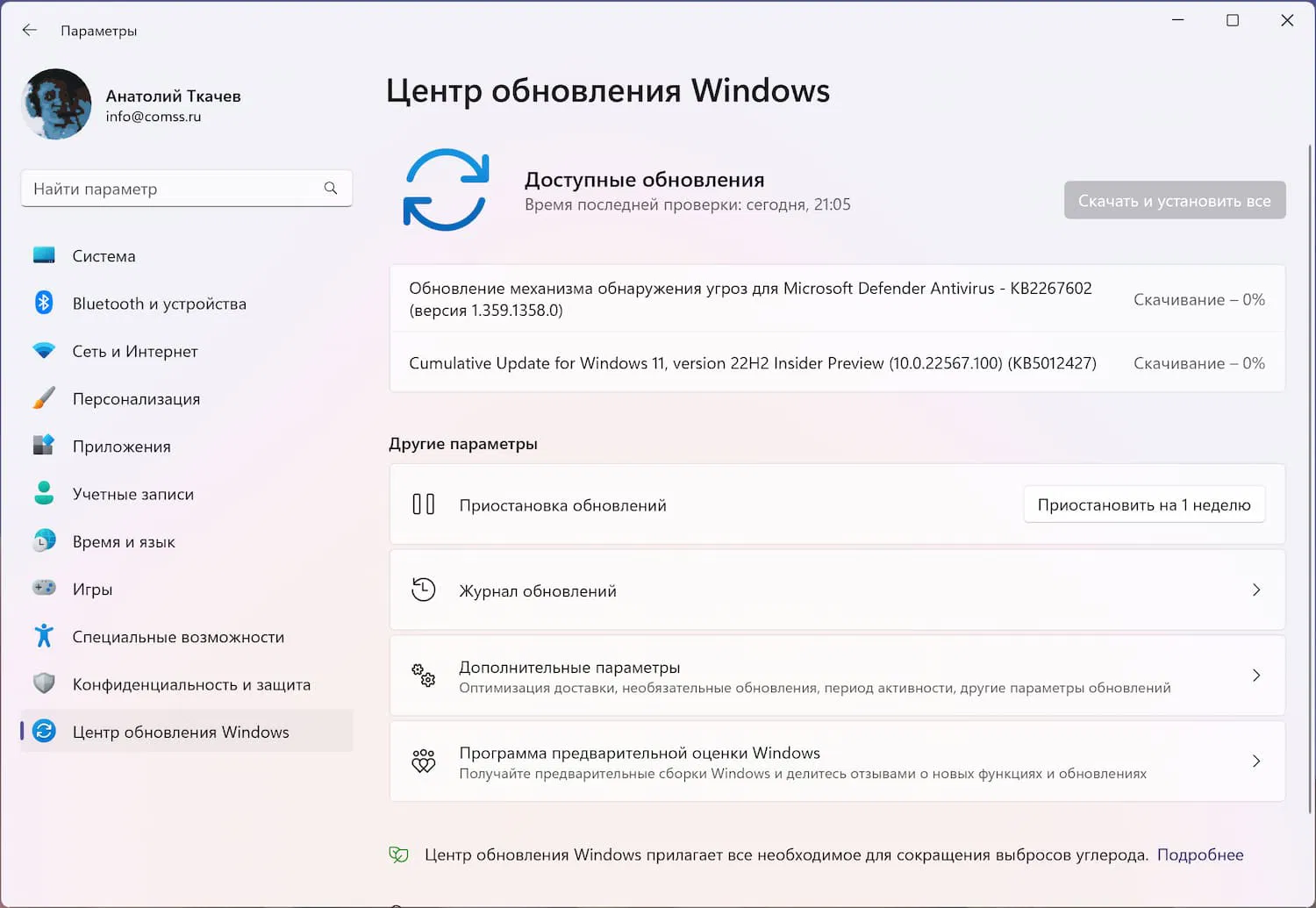
Task: Click the blue Windows Update refresh icon
Action: point(446,189)
